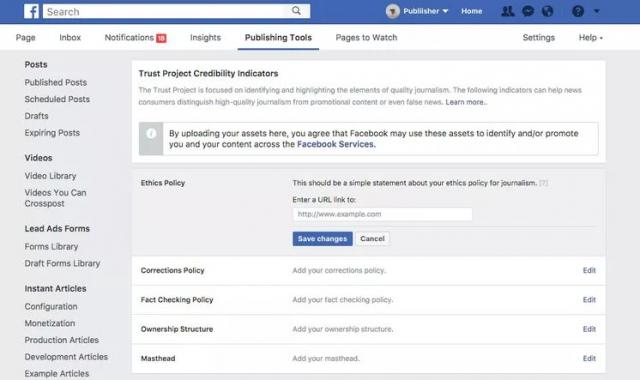Viewport: 640px width, 380px height.
Task: Open Example Articles
Action: tap(57, 373)
